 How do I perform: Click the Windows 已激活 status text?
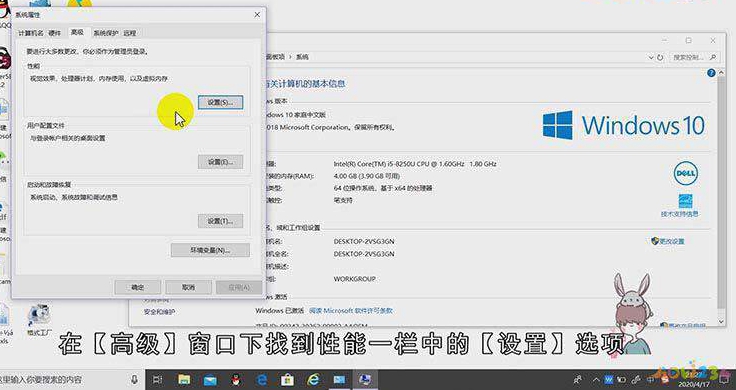tap(280, 311)
